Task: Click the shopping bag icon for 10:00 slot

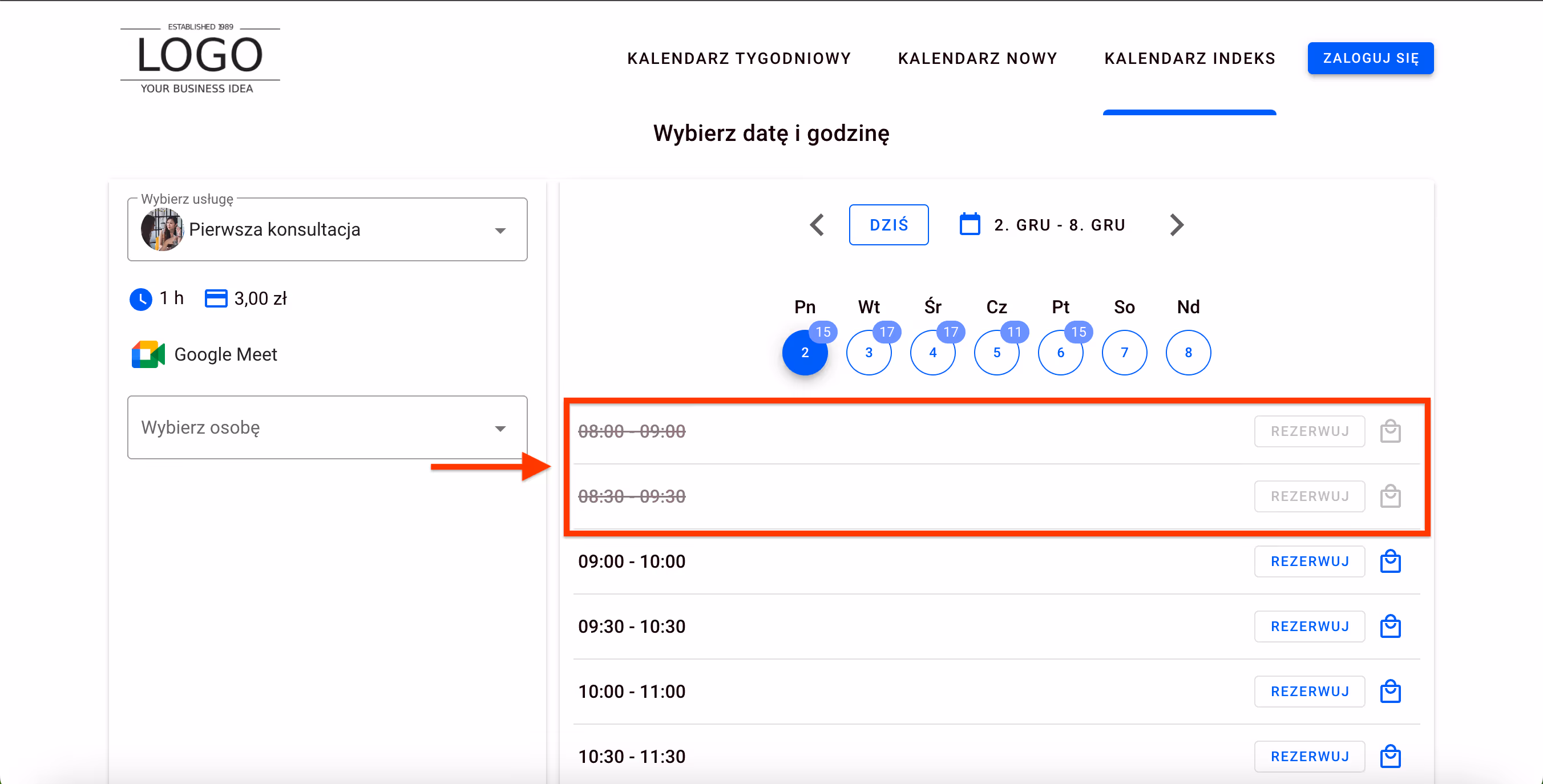Action: point(1391,691)
